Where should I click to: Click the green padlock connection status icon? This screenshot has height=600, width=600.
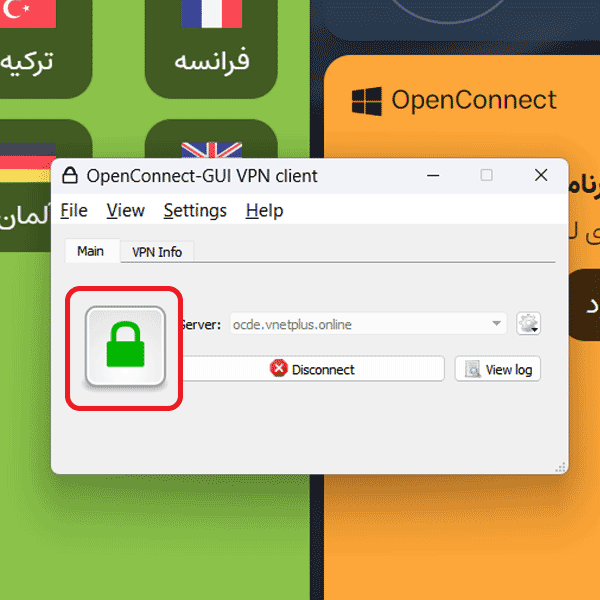coord(125,347)
